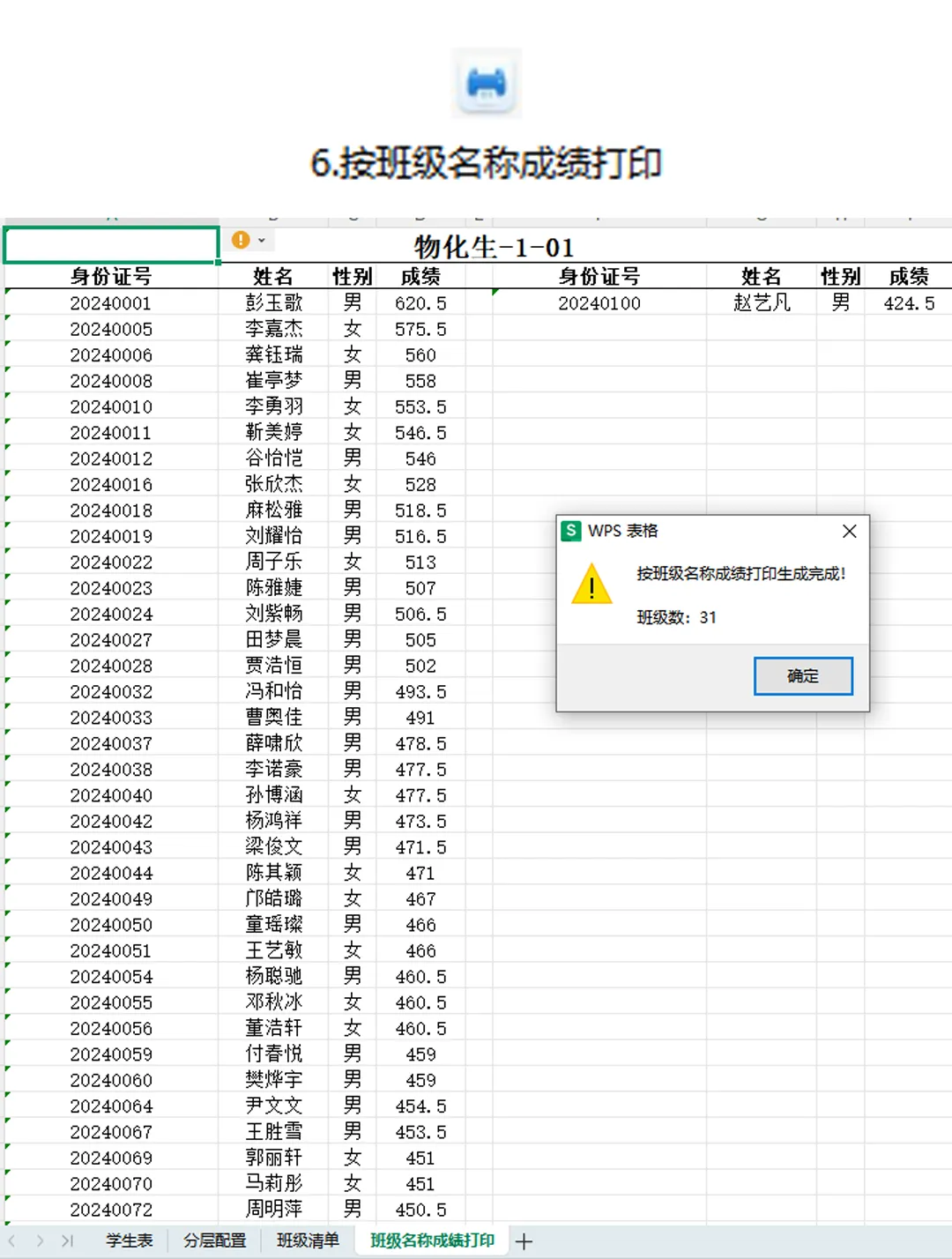Select cell 20240001
952x1259 pixels.
(111, 303)
